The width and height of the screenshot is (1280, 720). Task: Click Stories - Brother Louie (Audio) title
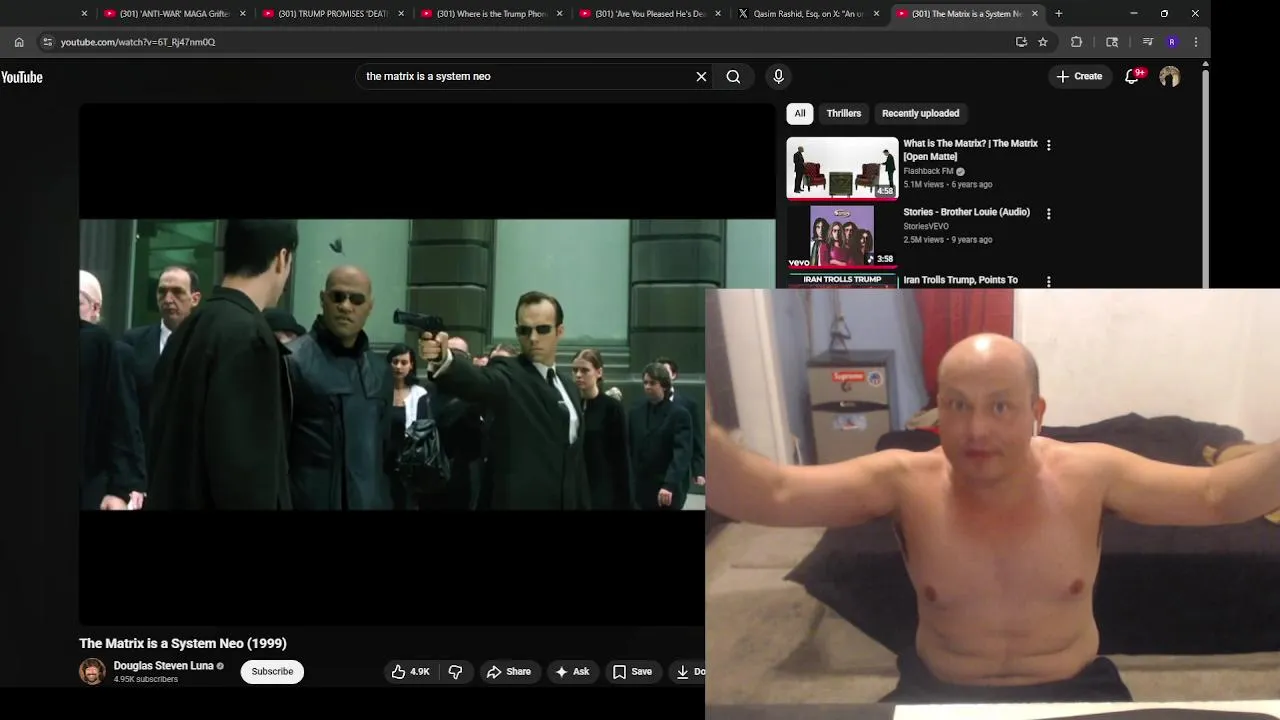pyautogui.click(x=966, y=212)
